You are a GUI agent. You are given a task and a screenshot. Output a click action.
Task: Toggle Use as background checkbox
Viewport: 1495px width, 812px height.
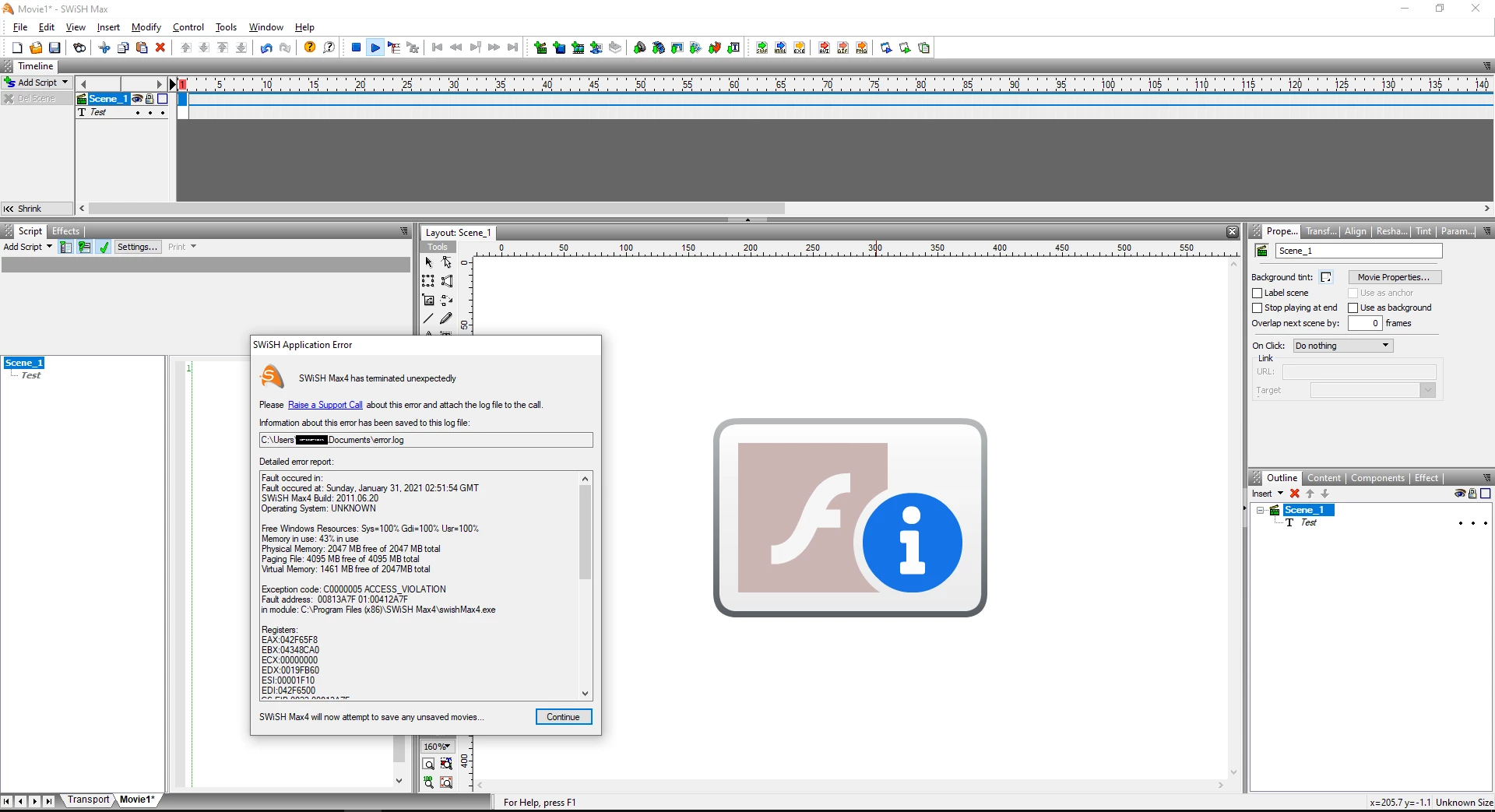(x=1353, y=308)
